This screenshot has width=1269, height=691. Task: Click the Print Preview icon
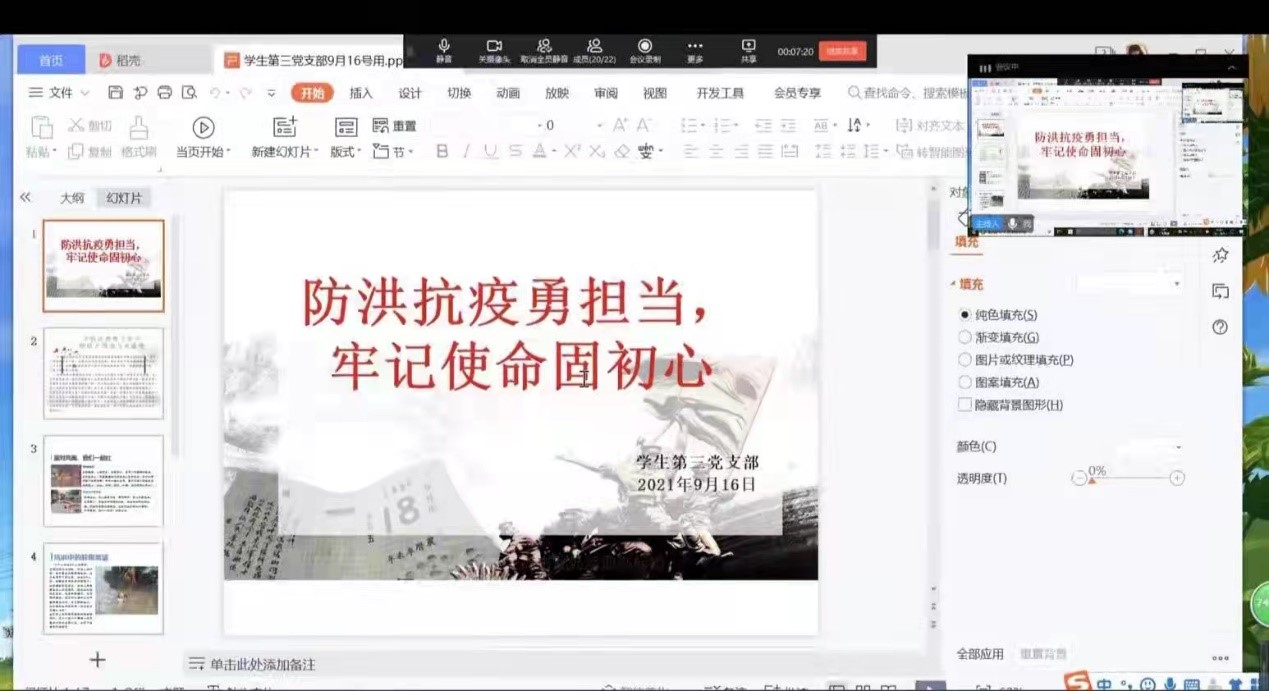click(x=189, y=93)
